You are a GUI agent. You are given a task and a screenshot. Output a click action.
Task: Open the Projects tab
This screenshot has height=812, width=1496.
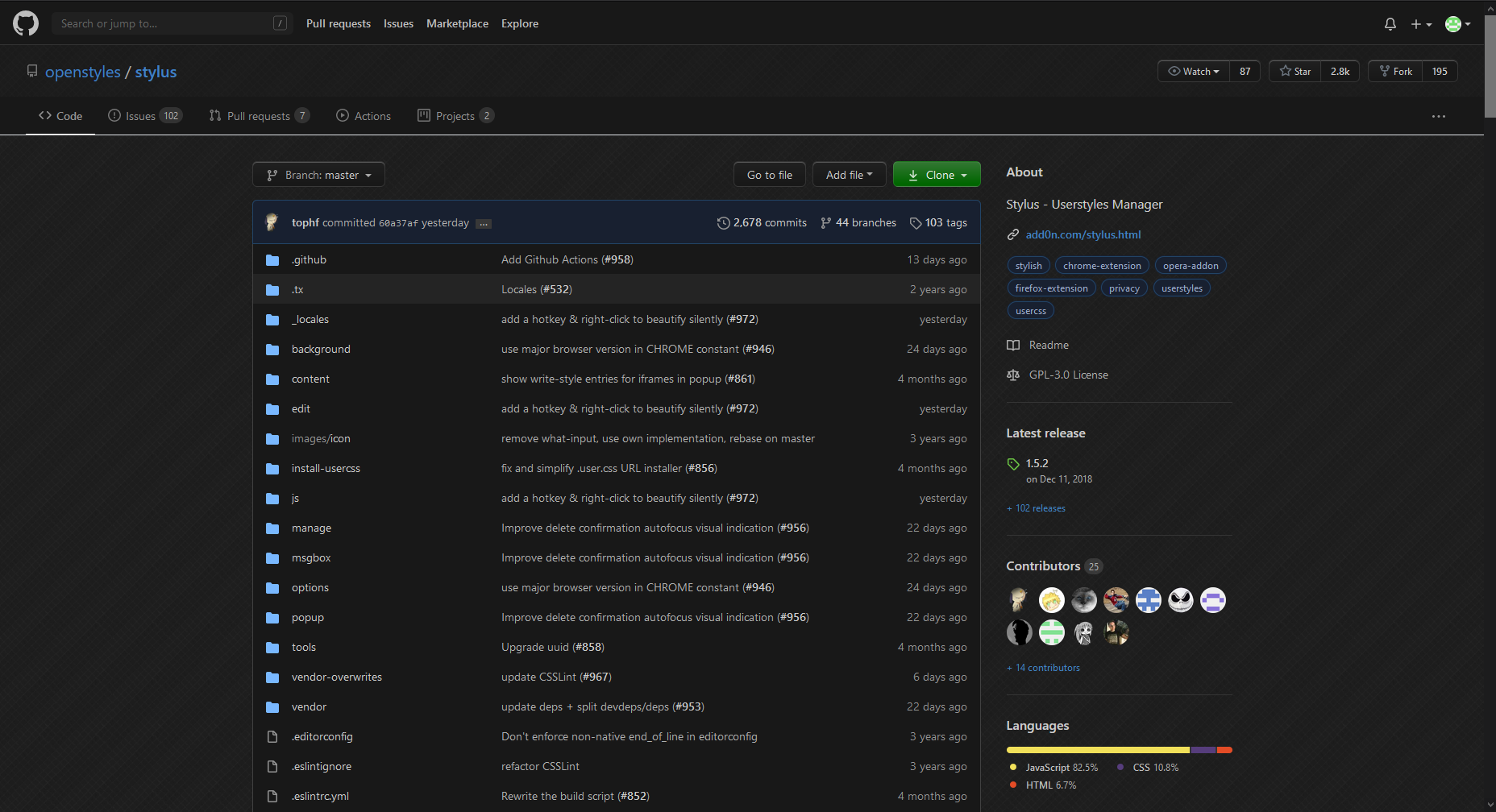tap(455, 116)
